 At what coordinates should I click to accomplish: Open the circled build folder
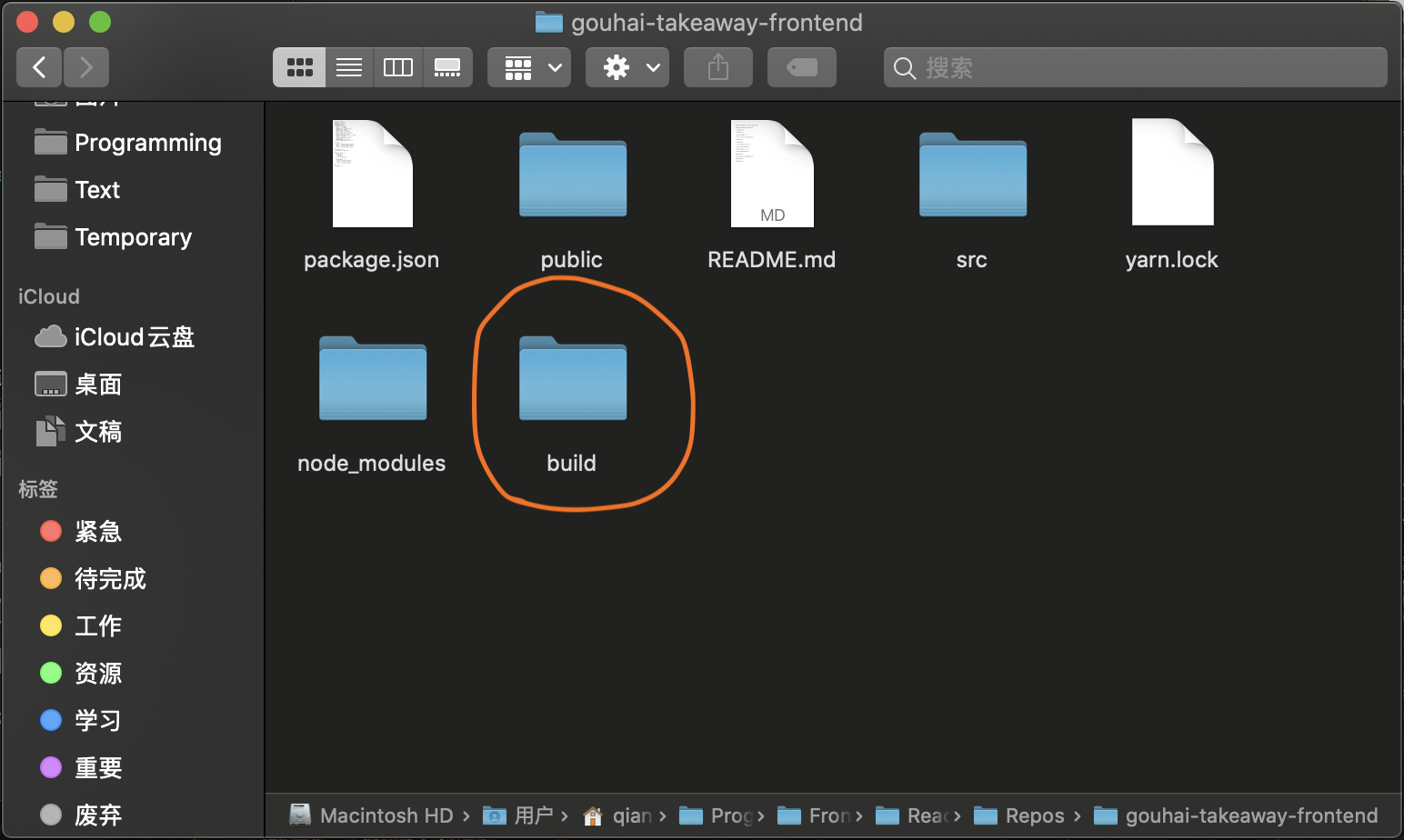571,380
